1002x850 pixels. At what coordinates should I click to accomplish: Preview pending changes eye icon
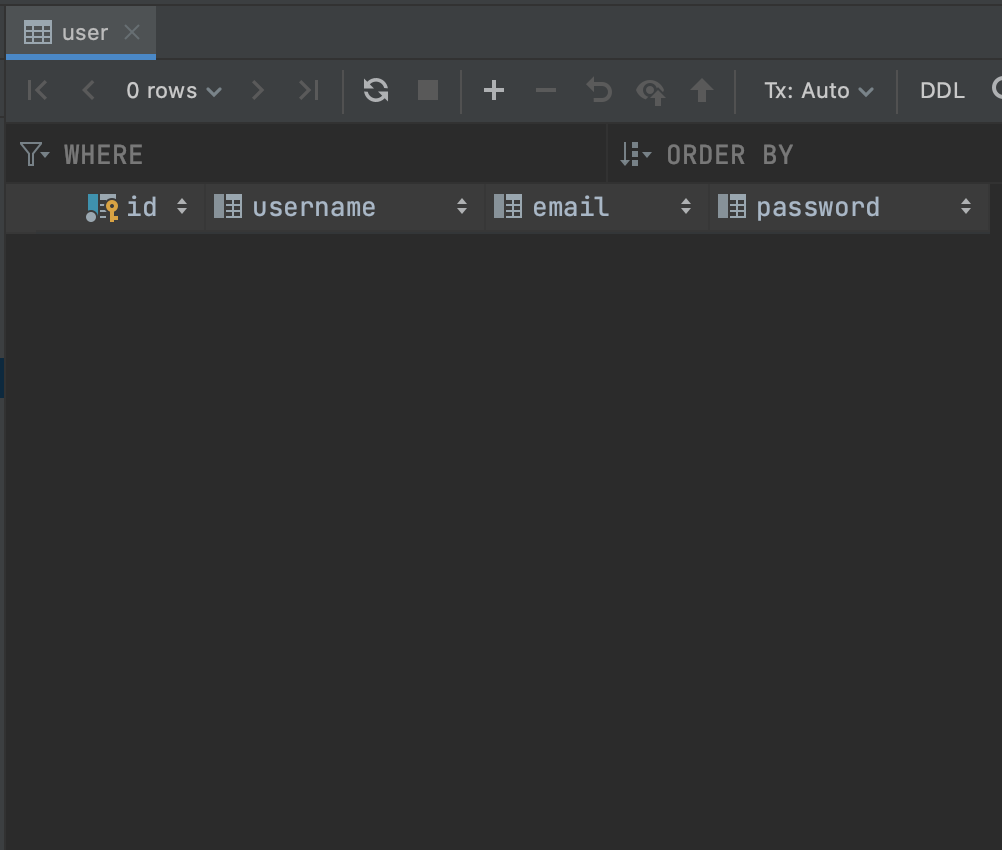pyautogui.click(x=651, y=91)
